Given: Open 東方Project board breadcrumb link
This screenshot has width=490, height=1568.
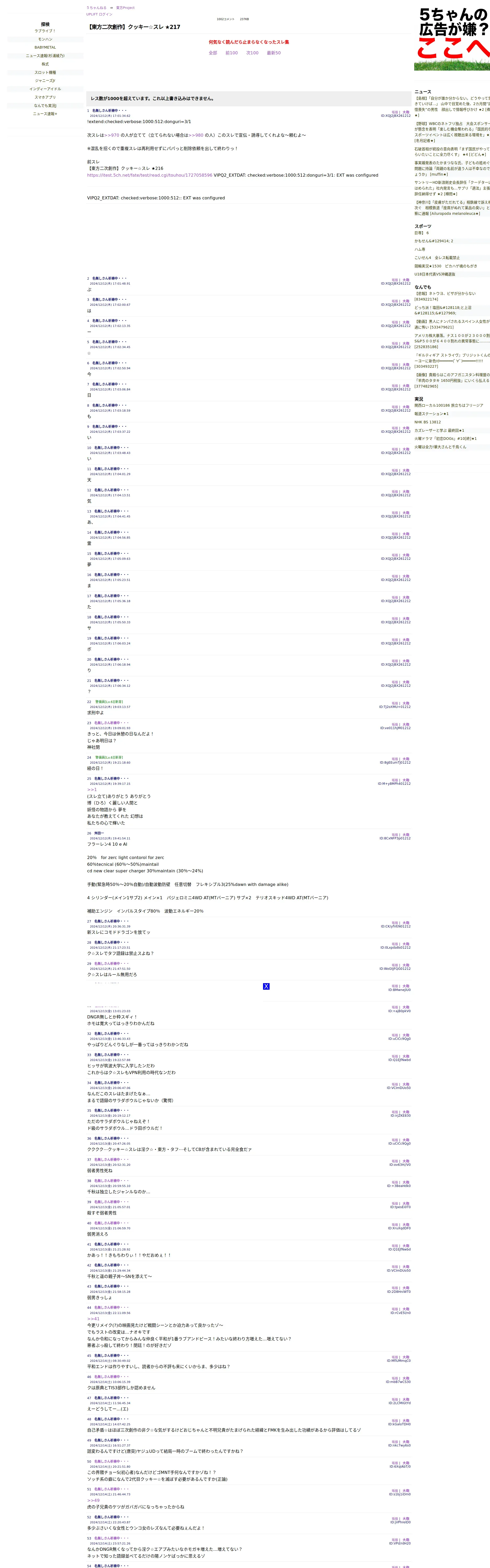Looking at the screenshot, I should (126, 8).
